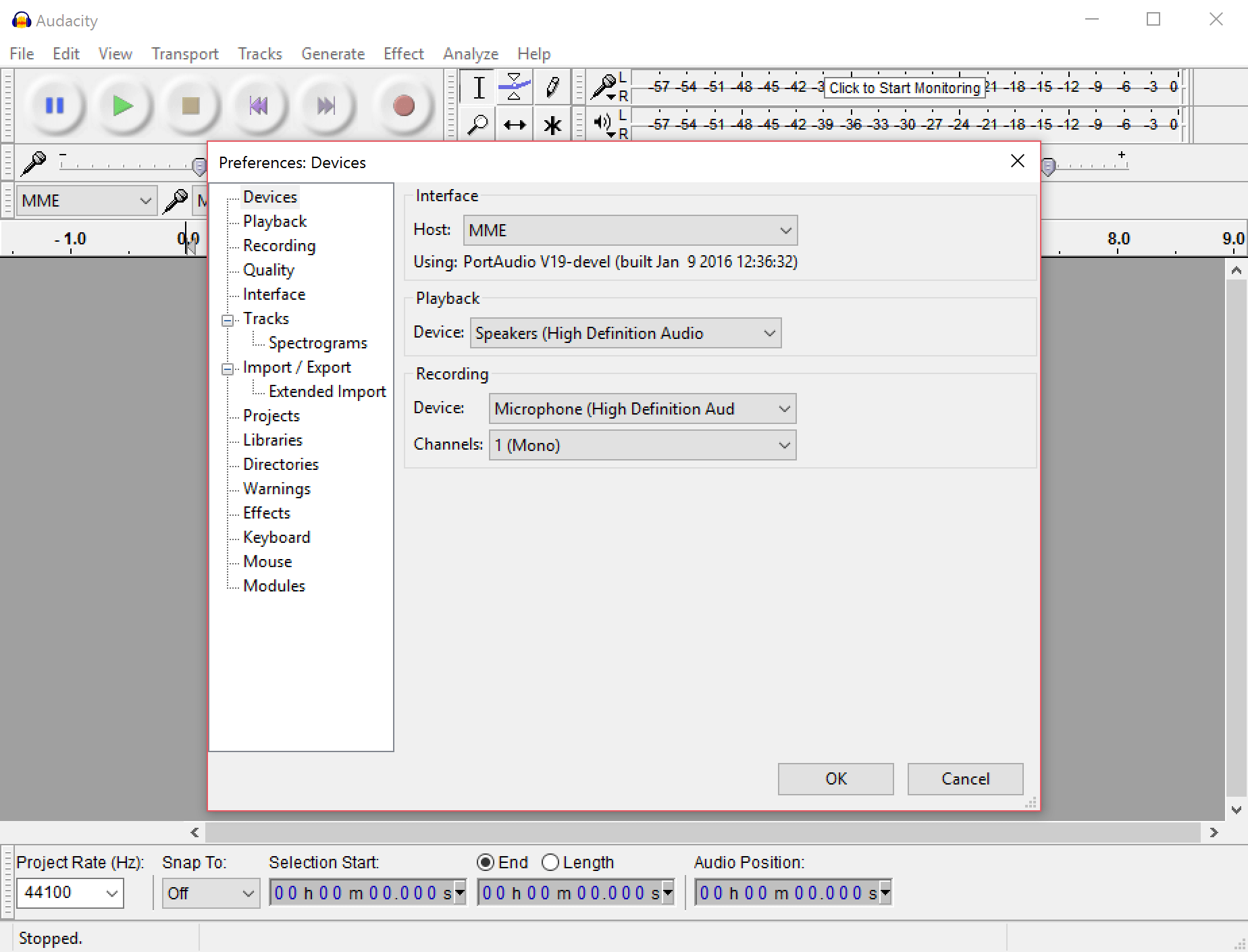Confirm preferences with OK button

tap(836, 779)
